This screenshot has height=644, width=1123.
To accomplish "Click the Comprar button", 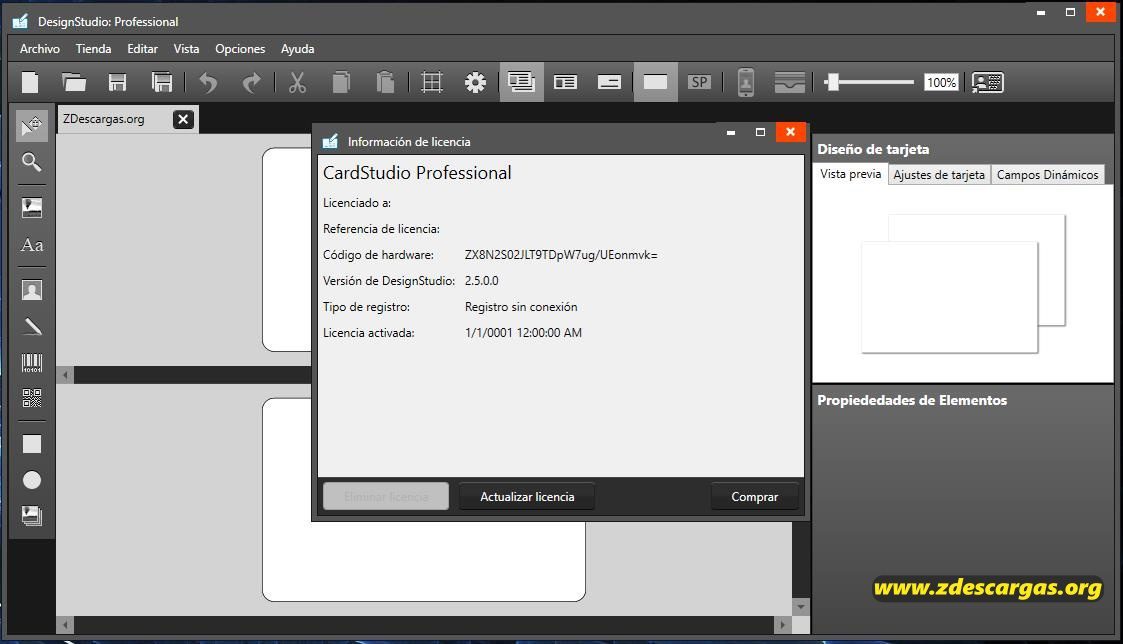I will (754, 496).
